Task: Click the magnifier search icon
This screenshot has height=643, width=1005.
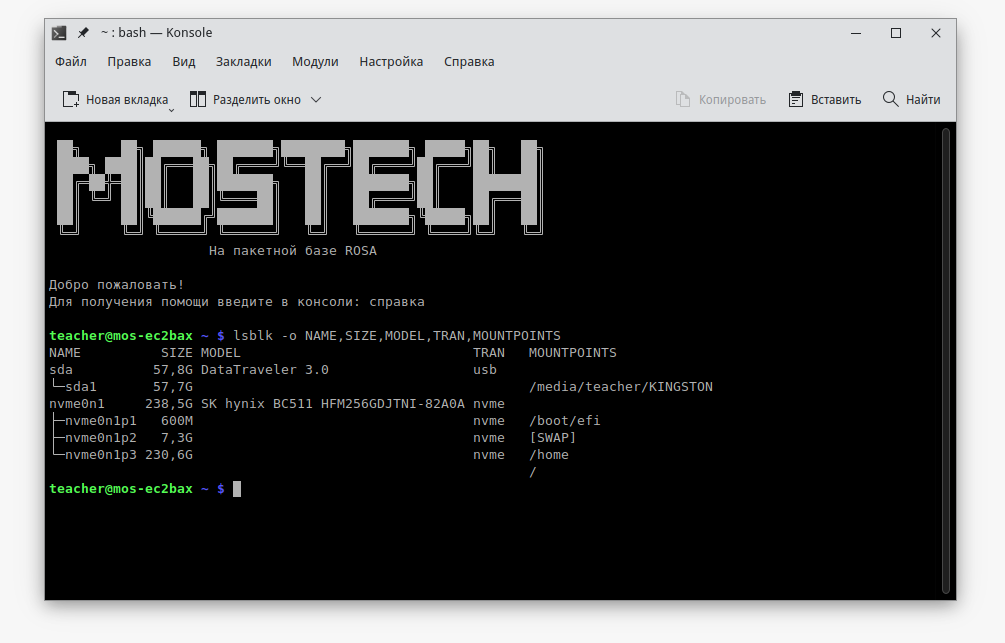Action: pos(890,99)
